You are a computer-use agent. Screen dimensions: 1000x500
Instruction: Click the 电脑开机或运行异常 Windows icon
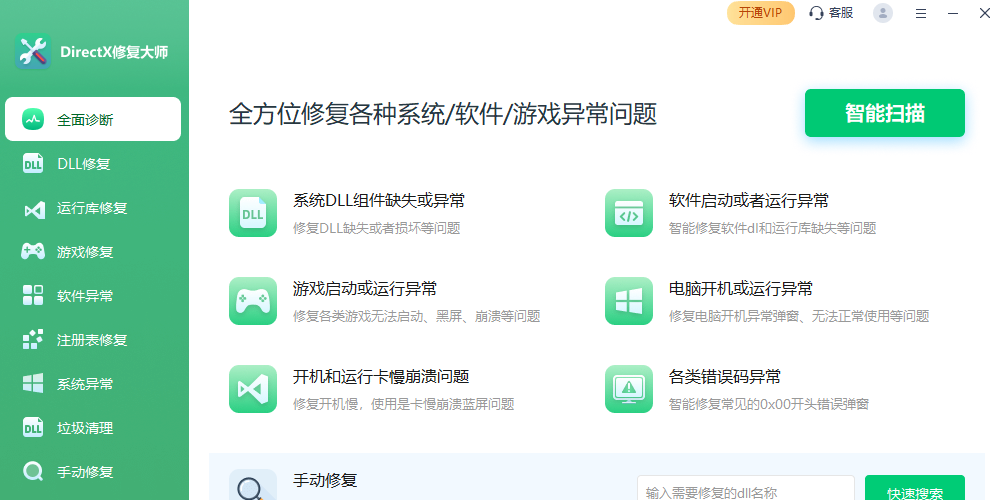click(x=628, y=301)
